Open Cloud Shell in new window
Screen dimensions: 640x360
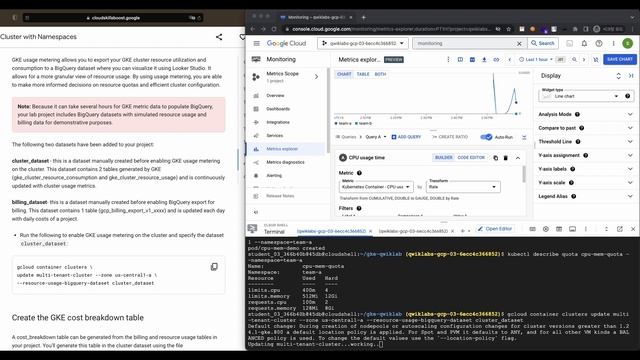coord(620,229)
